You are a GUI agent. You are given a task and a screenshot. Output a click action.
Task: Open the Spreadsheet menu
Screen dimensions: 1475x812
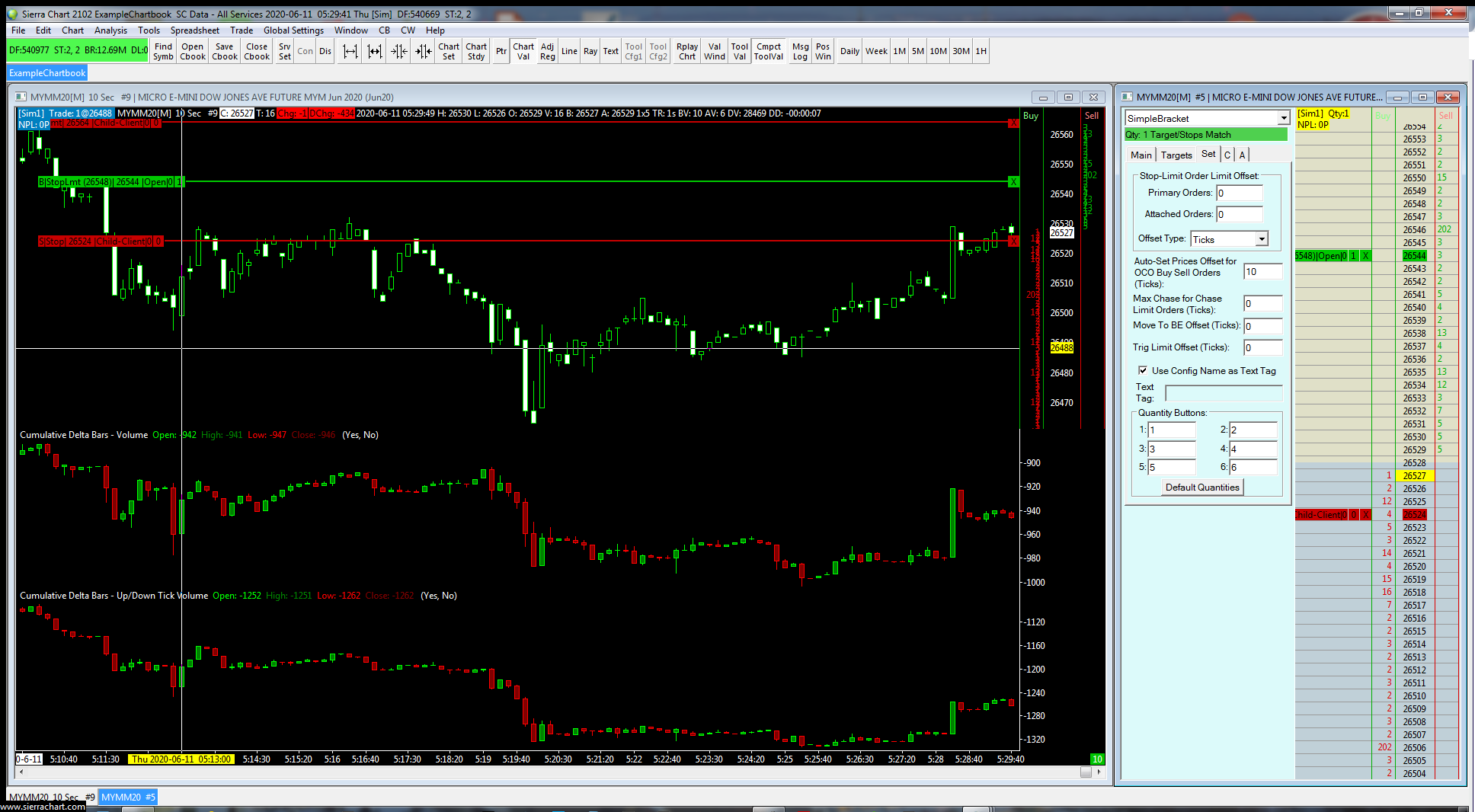point(194,30)
